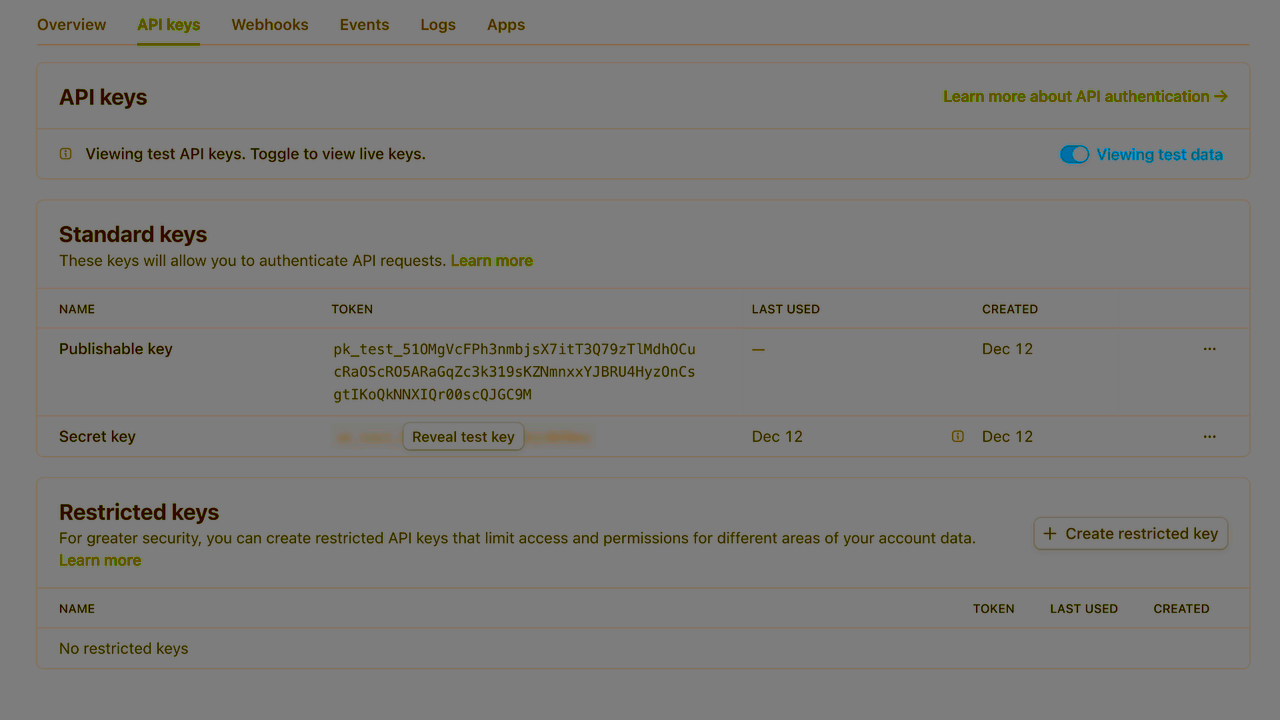
Task: Open the Logs tab
Action: click(437, 24)
